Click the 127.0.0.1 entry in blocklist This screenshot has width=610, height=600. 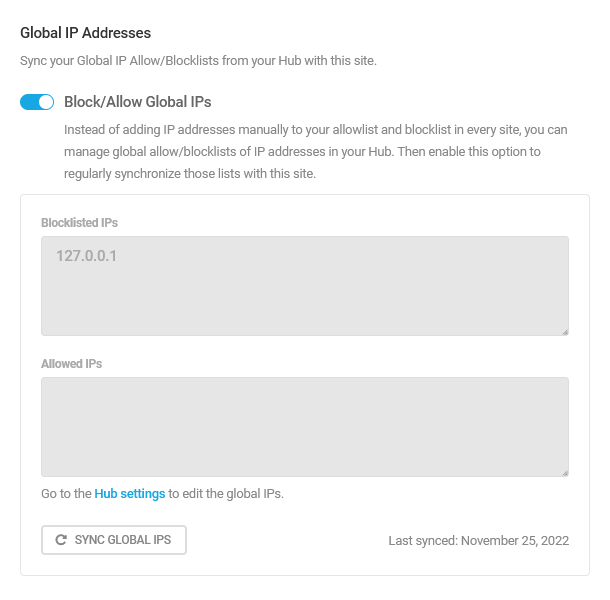pyautogui.click(x=87, y=256)
